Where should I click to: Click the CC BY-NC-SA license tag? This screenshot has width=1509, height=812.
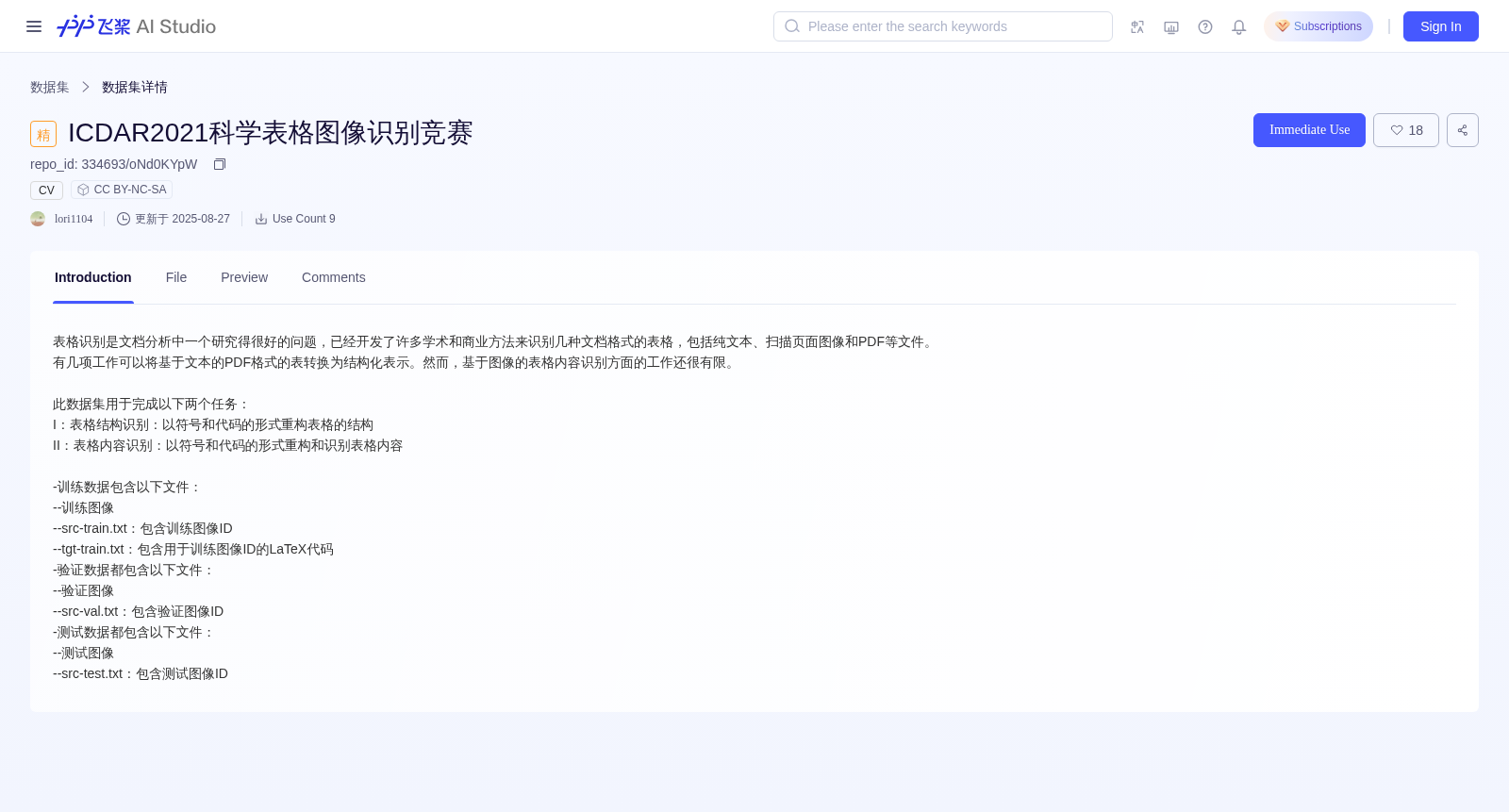point(122,190)
